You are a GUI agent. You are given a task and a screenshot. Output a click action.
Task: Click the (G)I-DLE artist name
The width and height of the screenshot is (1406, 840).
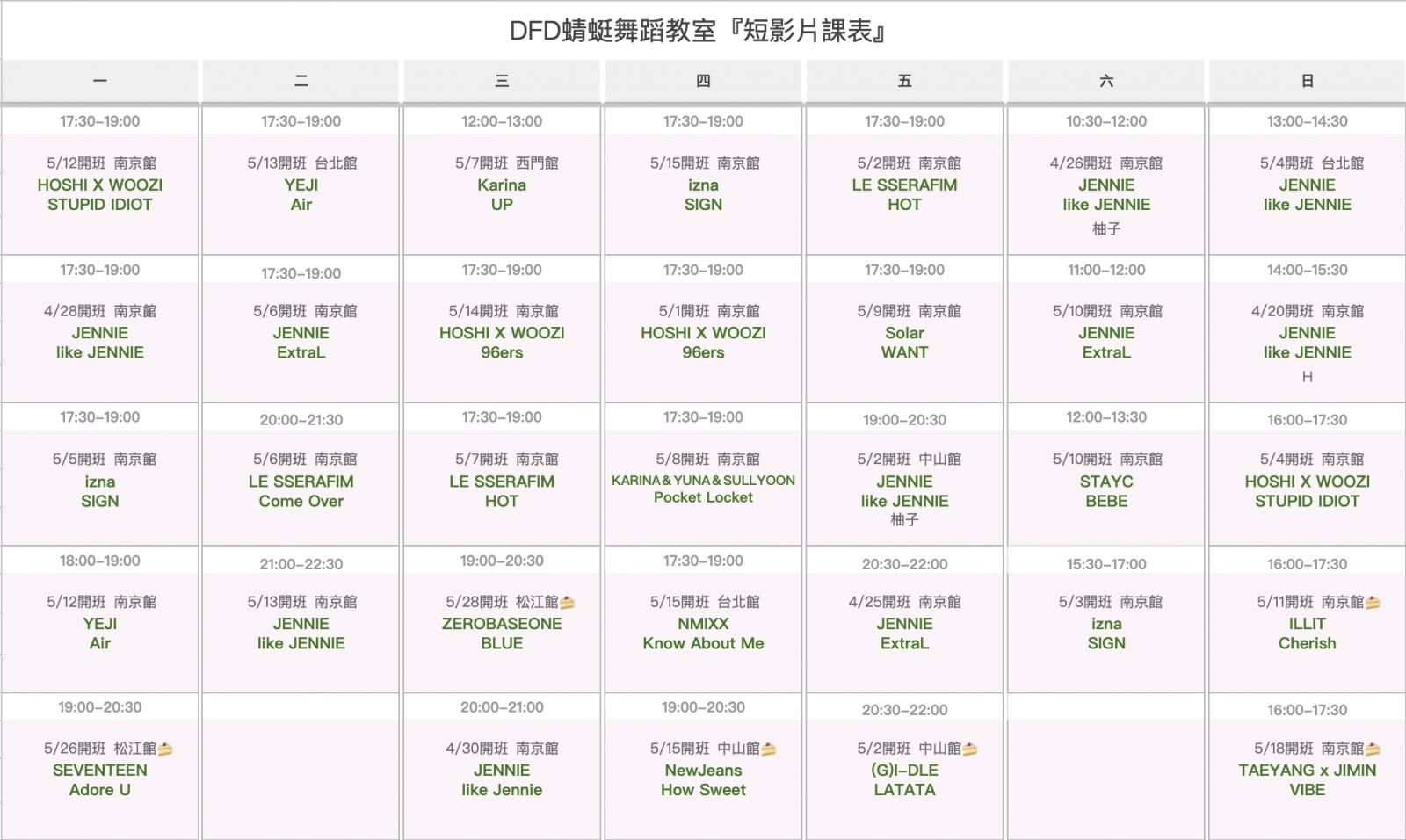tap(904, 771)
